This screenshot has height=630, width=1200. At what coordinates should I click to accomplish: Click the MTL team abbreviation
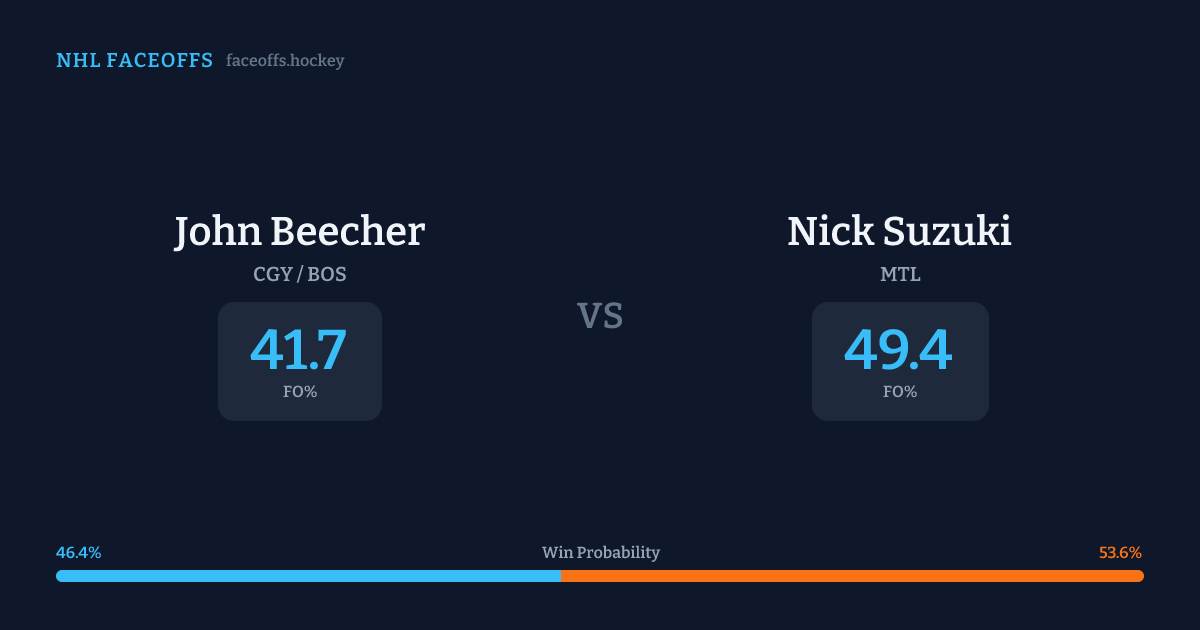click(x=899, y=274)
